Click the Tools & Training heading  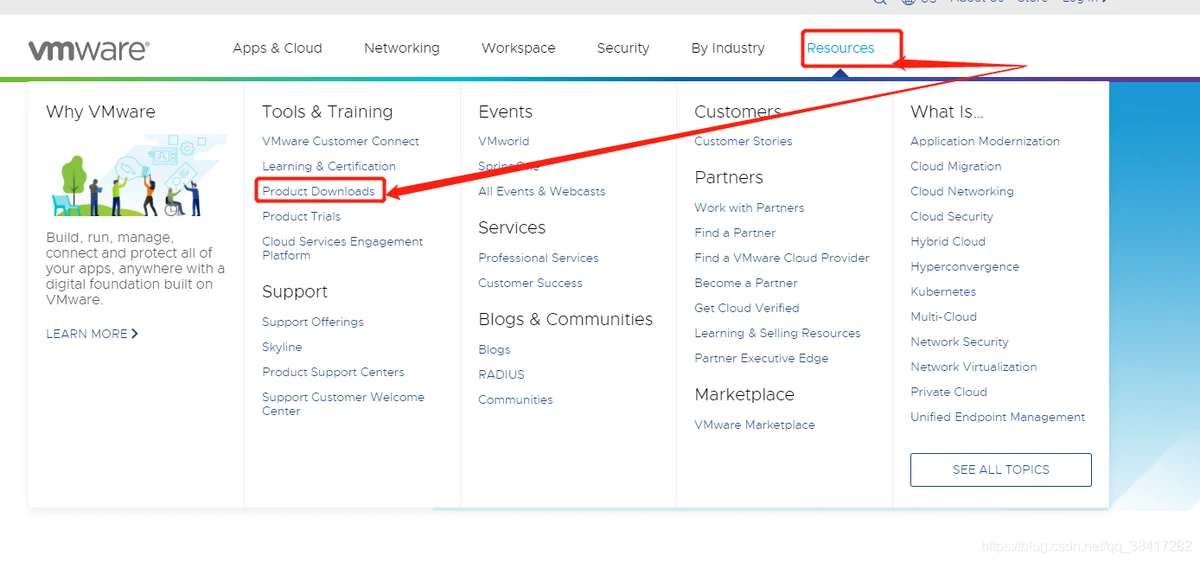pos(327,112)
